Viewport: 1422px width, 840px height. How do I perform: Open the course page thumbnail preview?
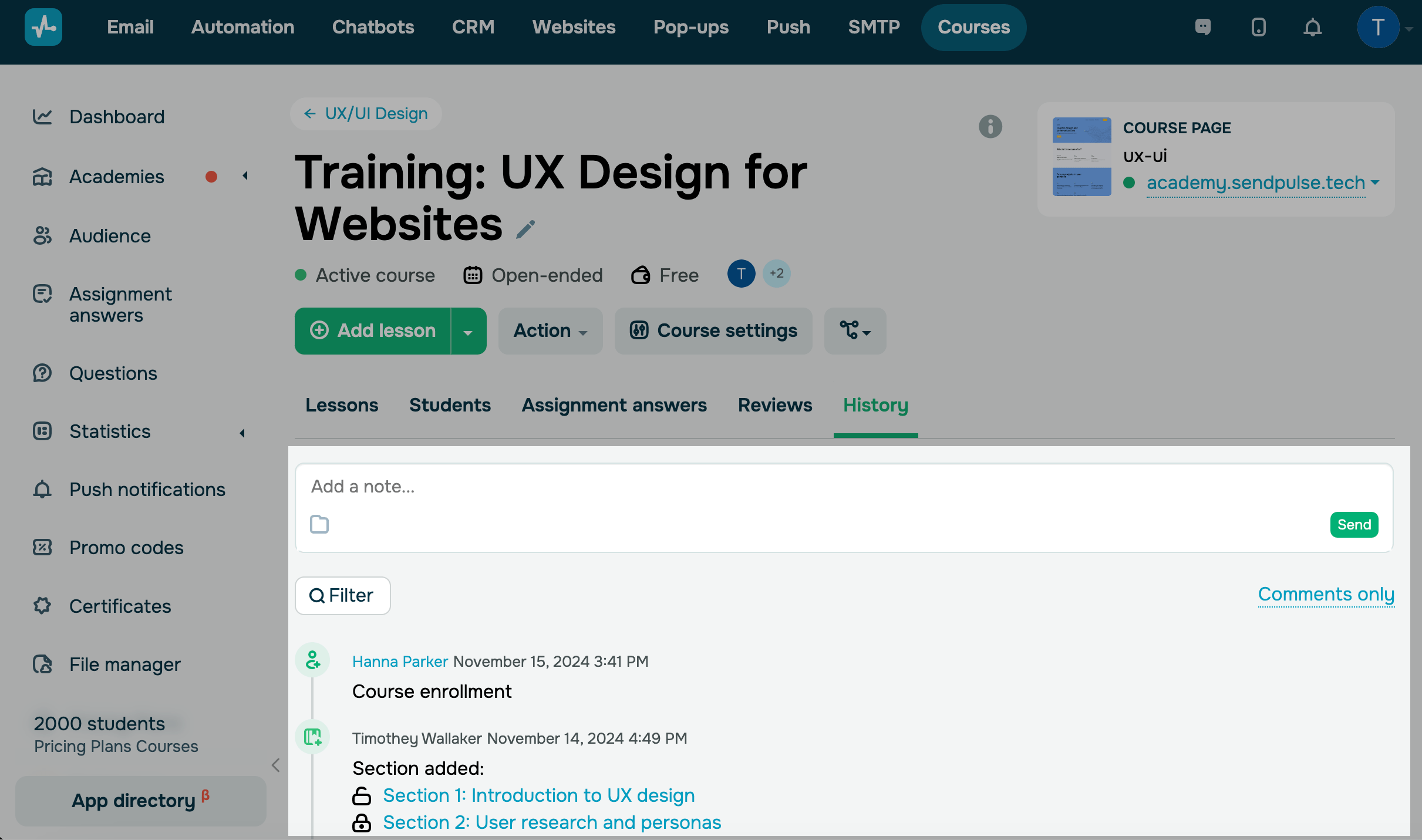pos(1081,157)
